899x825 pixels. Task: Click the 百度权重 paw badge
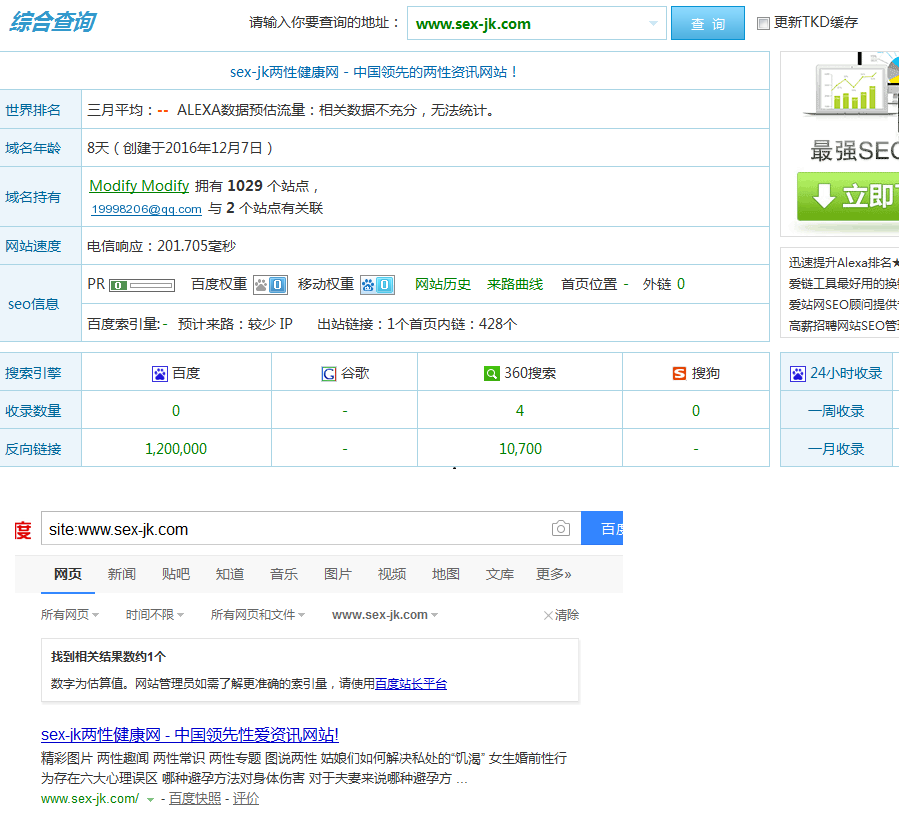pos(270,285)
